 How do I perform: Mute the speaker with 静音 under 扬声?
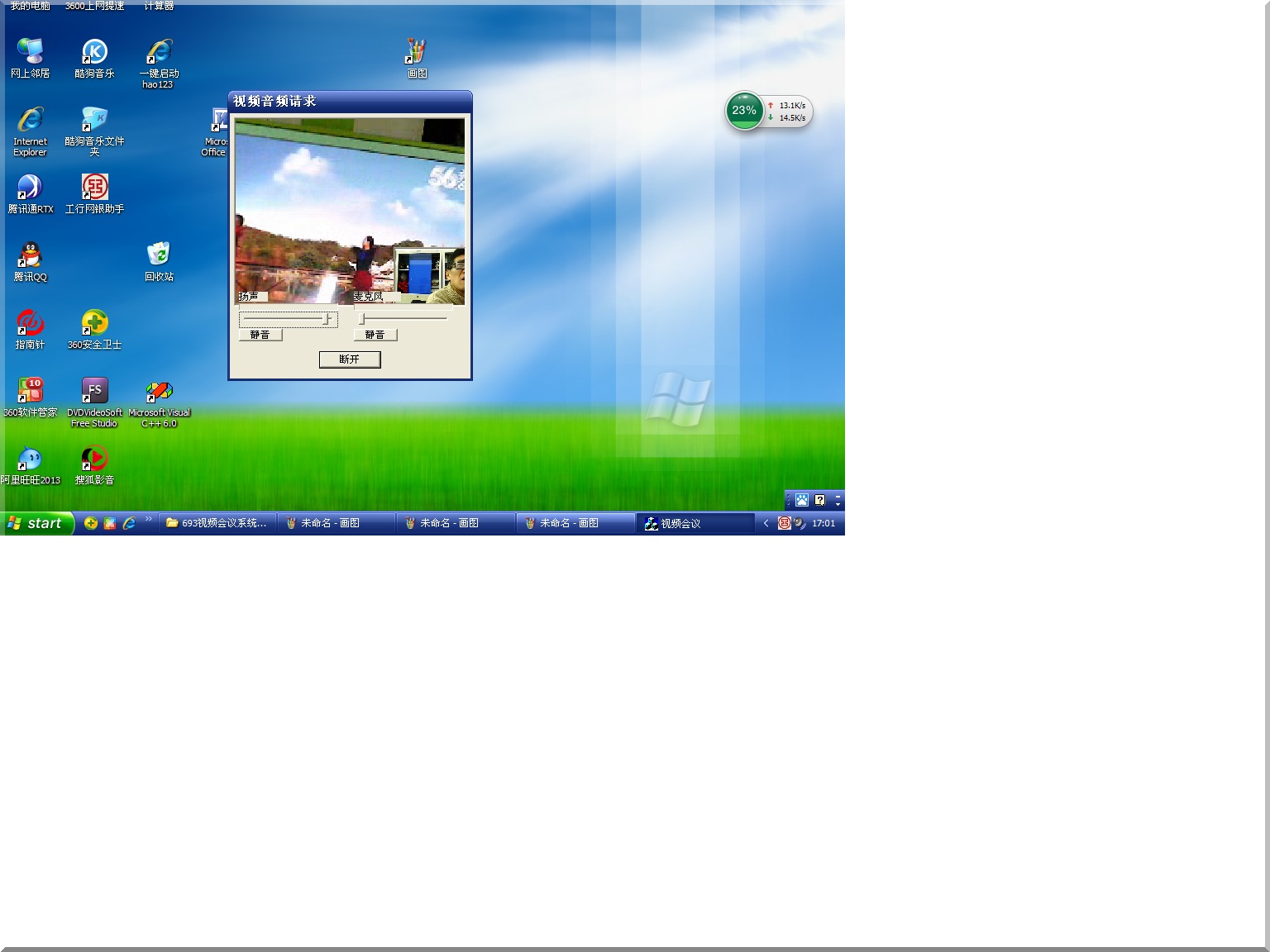point(260,335)
